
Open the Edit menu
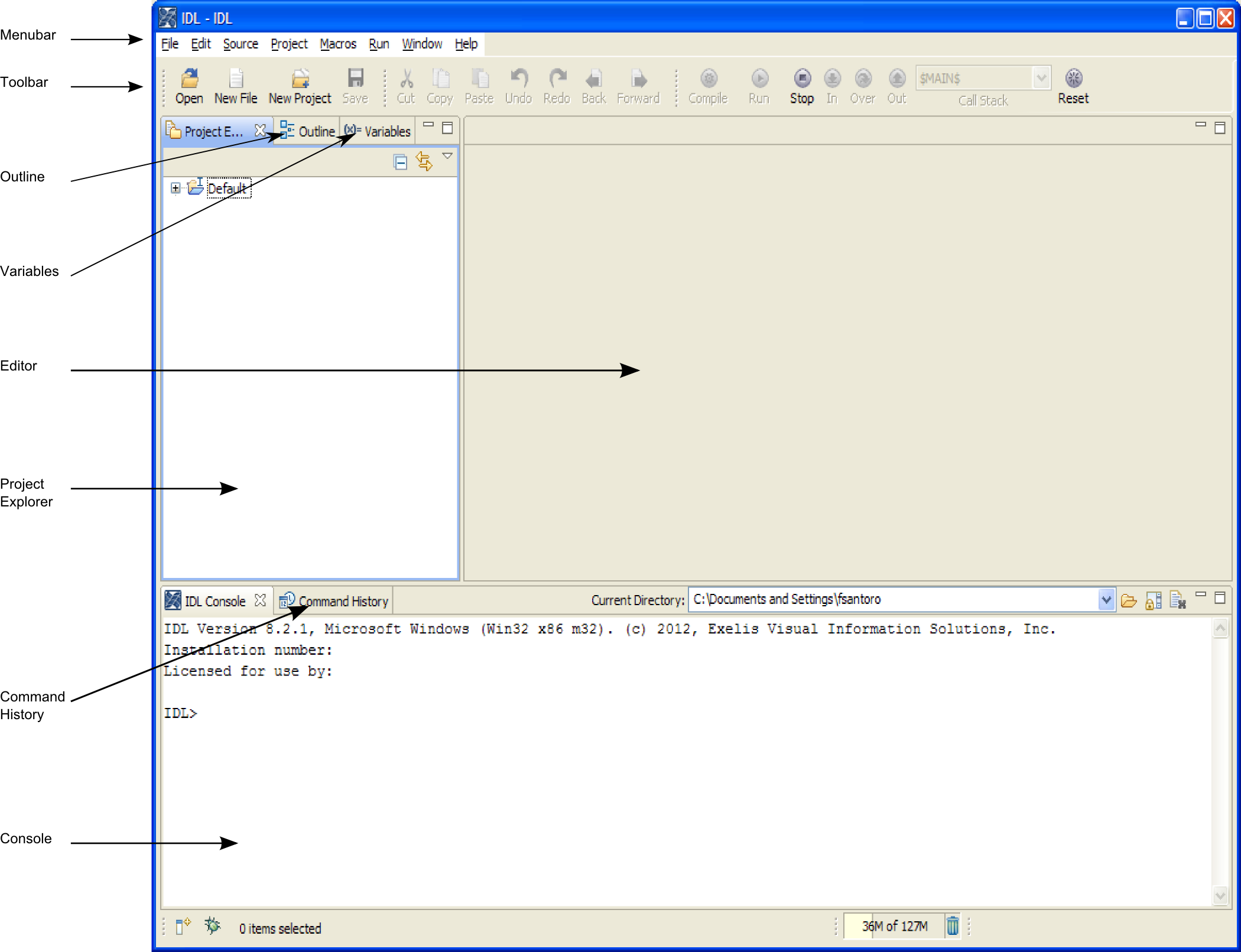(x=201, y=44)
